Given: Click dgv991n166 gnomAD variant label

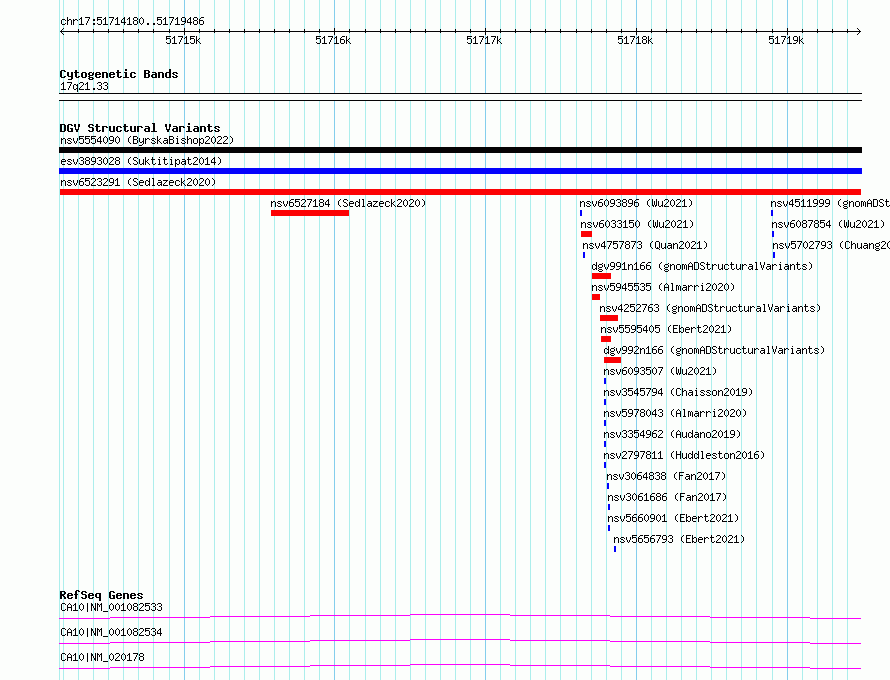Looking at the screenshot, I should 702,266.
